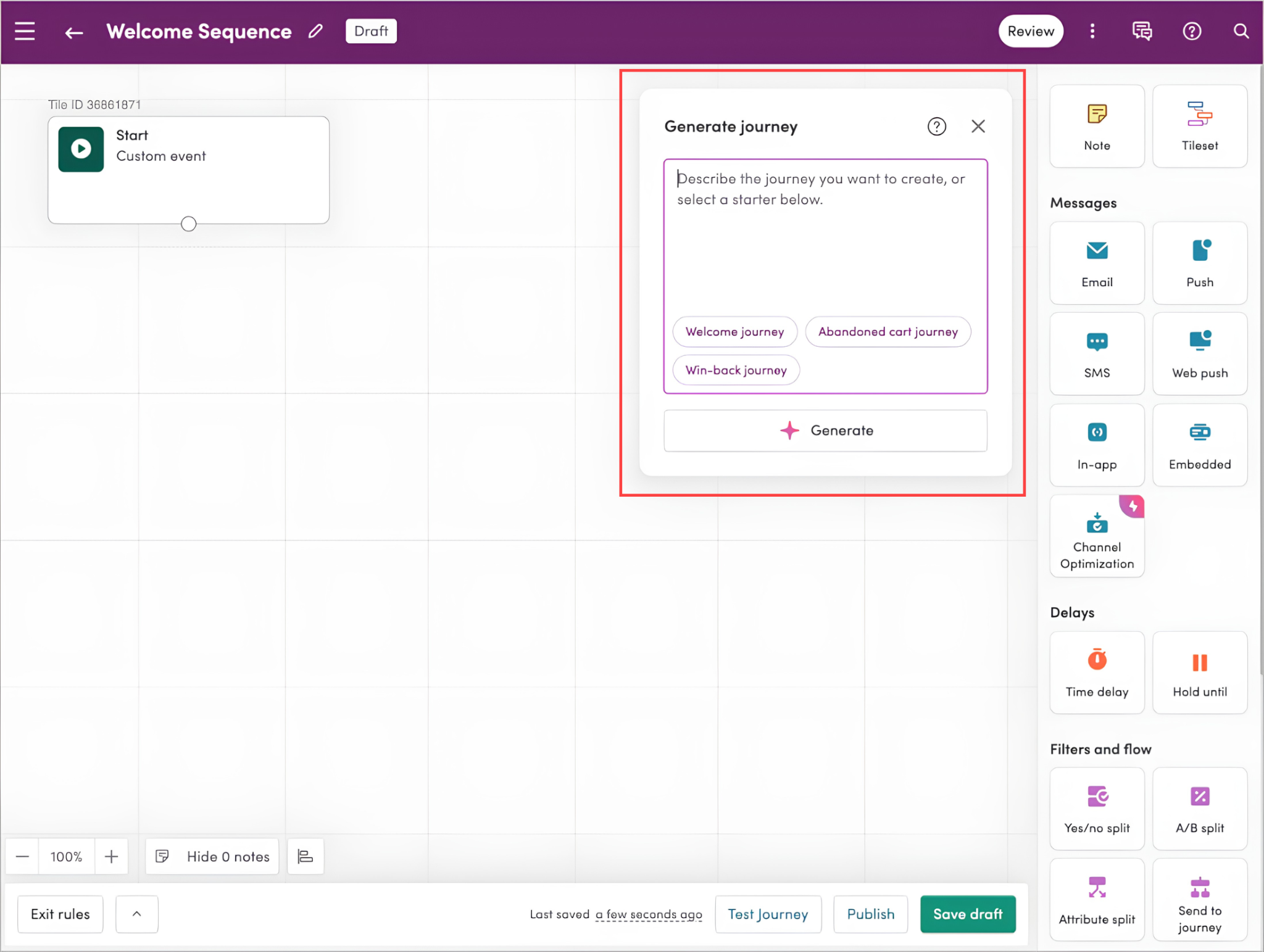The width and height of the screenshot is (1264, 952).
Task: Add an A/B split tile
Action: point(1199,809)
